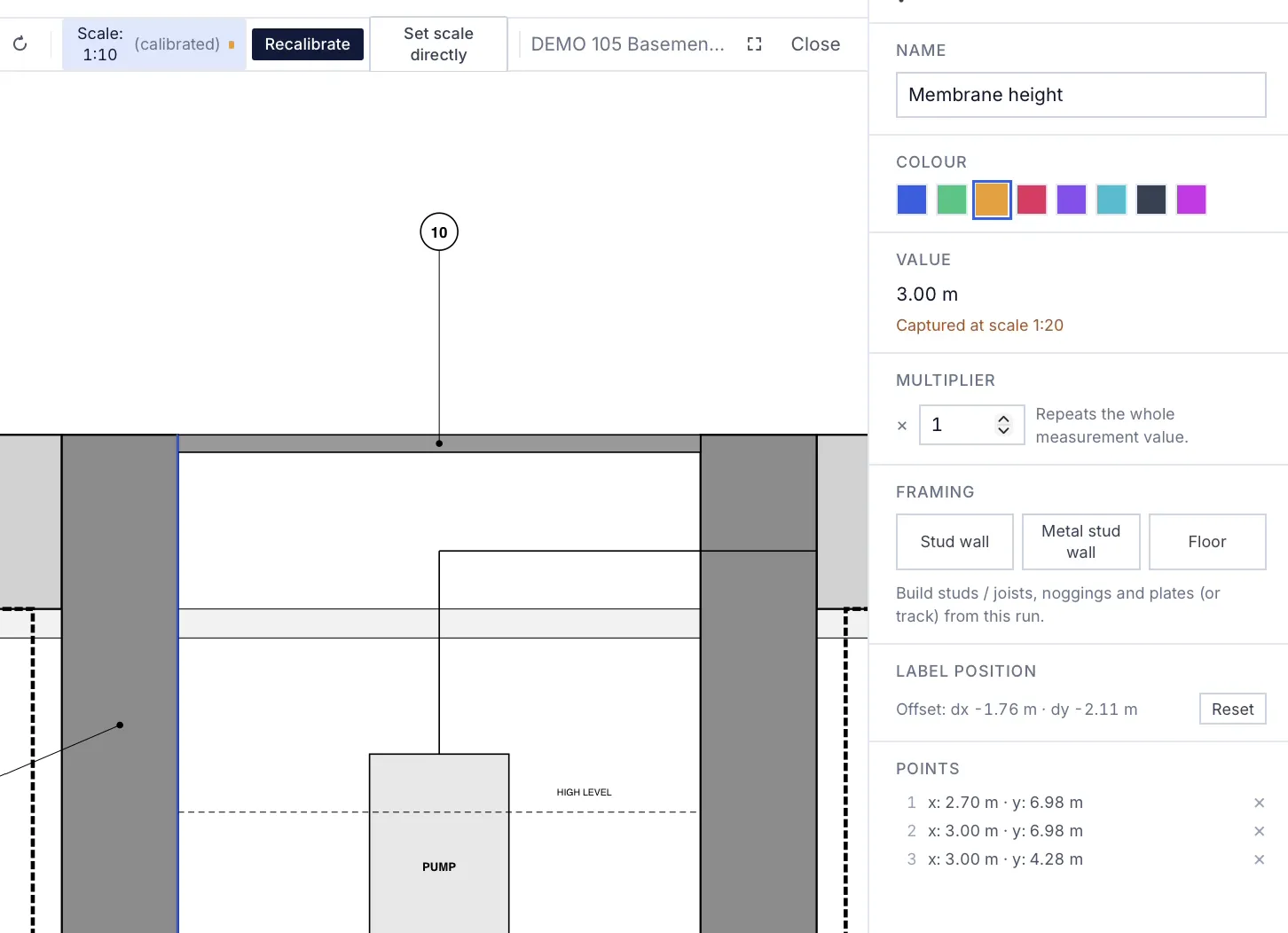Choose the crimson red colour swatch
Screen dimensions: 1288x933
click(1032, 200)
